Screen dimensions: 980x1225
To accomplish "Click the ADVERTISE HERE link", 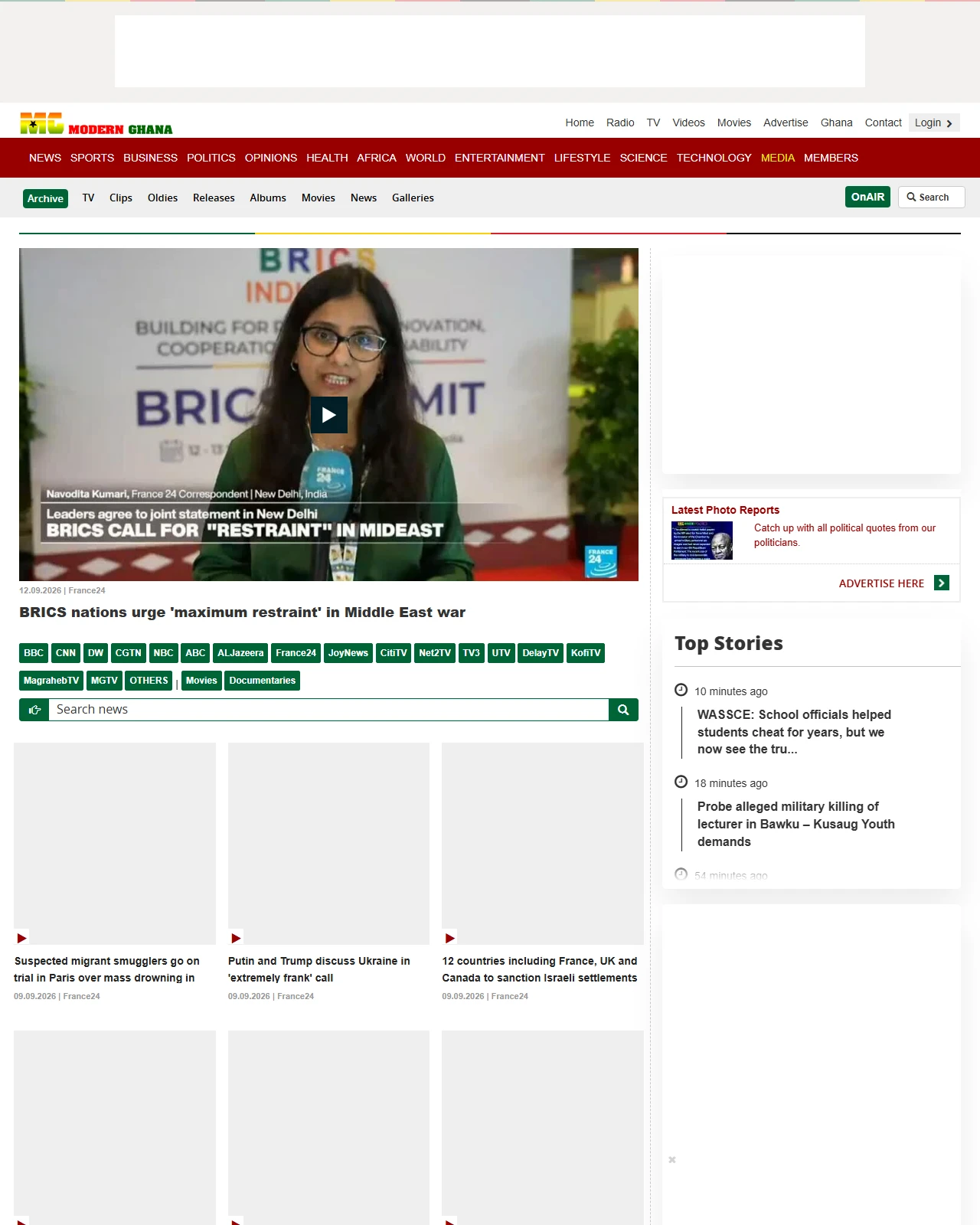I will [881, 583].
